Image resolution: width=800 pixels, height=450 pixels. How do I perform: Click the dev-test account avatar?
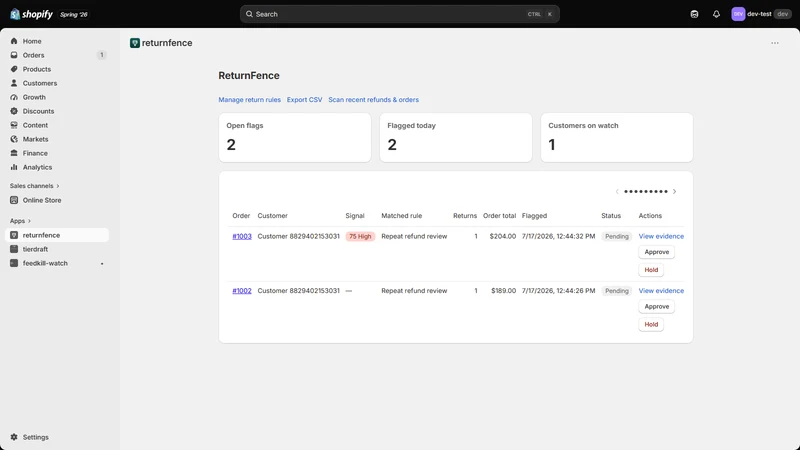pyautogui.click(x=738, y=14)
